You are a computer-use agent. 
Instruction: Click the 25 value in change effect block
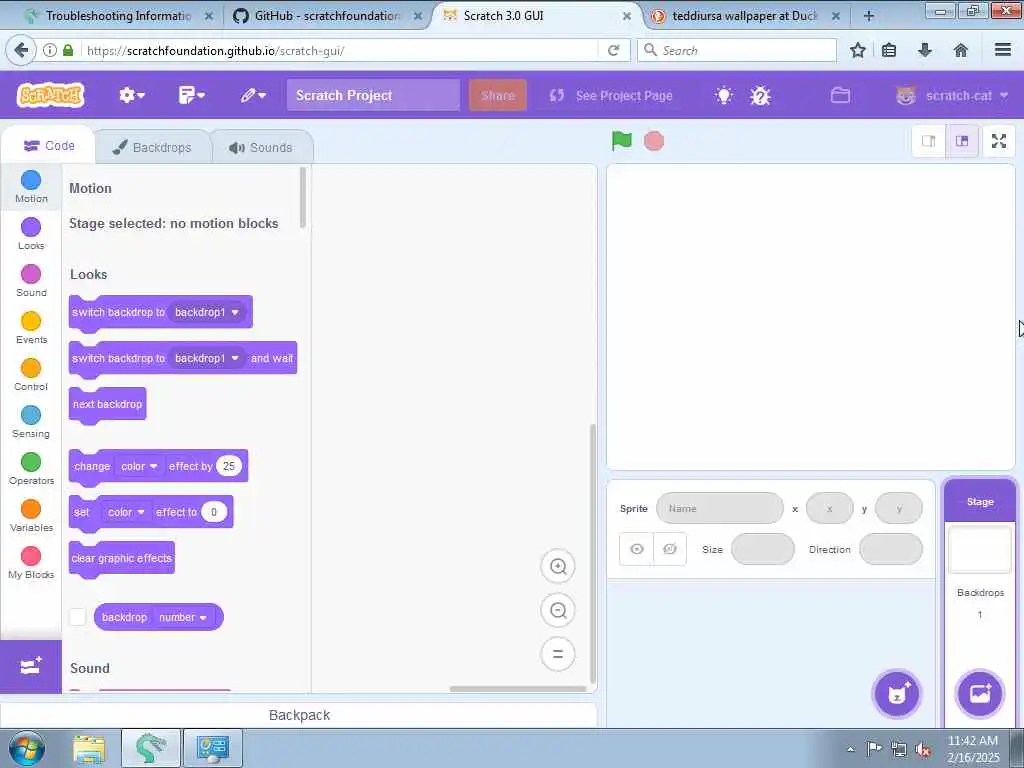click(x=229, y=466)
